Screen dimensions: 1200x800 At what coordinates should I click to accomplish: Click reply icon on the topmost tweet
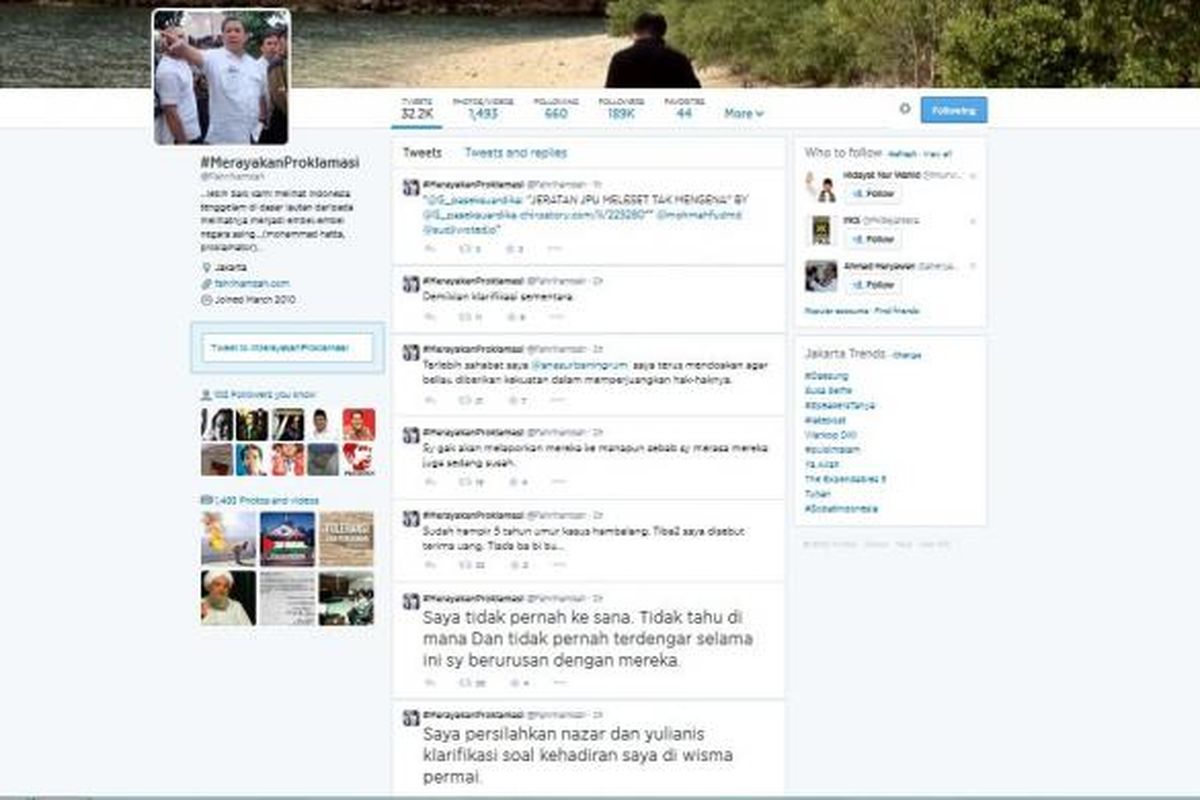coord(430,249)
